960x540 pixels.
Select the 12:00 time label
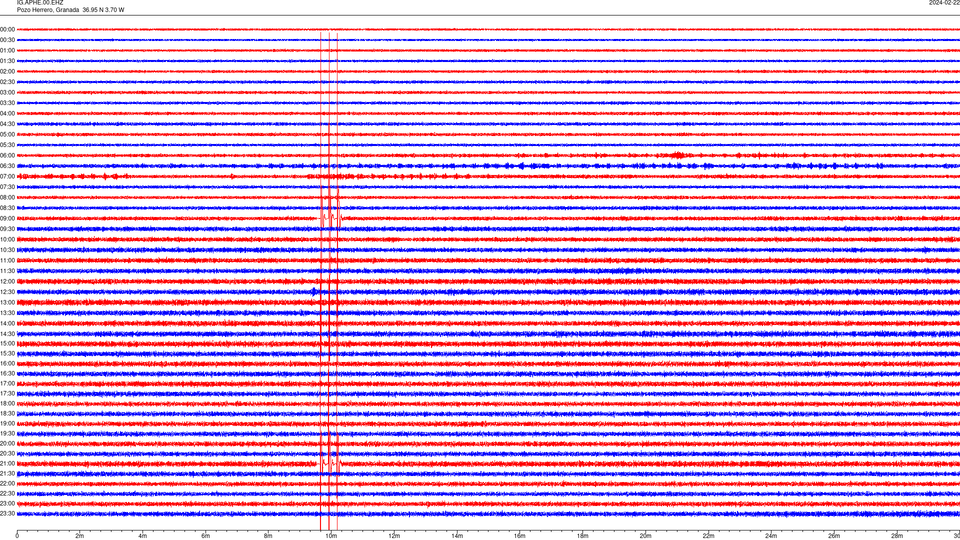[7, 281]
